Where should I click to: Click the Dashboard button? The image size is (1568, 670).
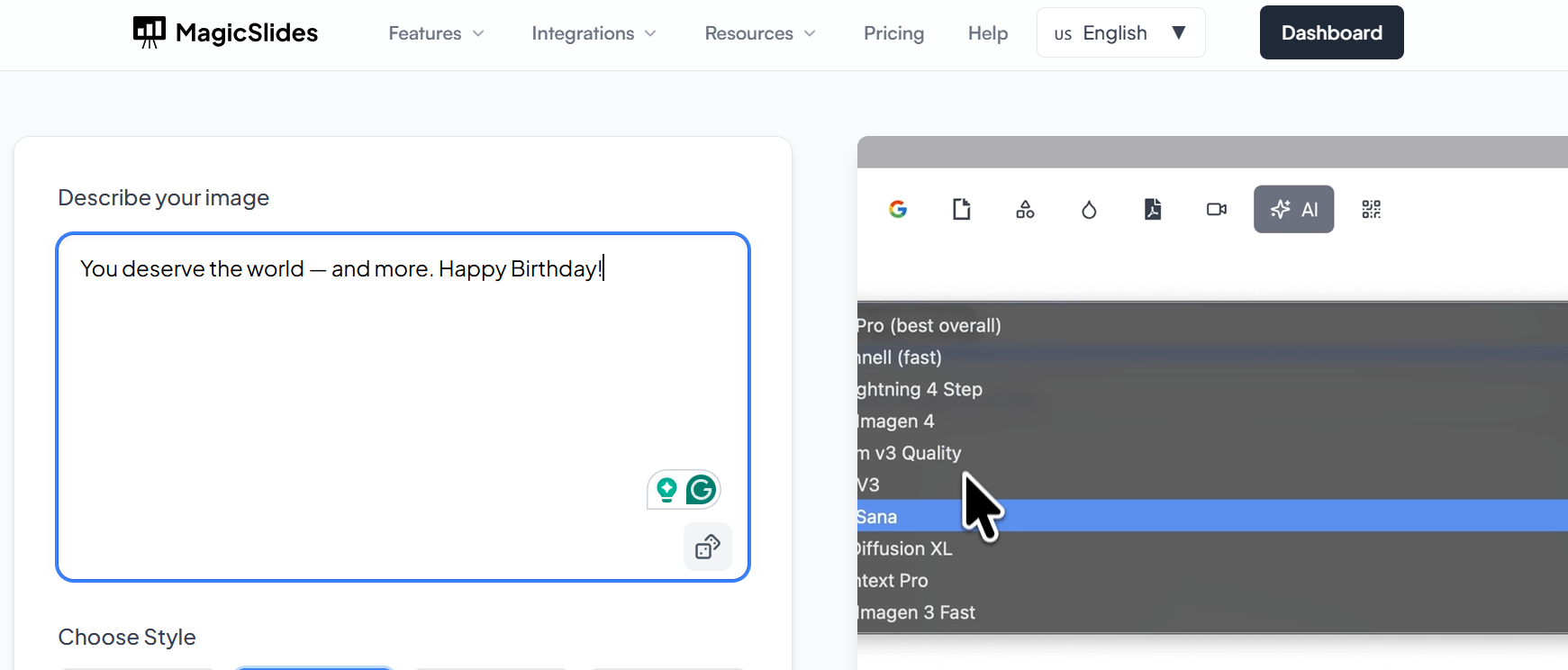pos(1331,33)
